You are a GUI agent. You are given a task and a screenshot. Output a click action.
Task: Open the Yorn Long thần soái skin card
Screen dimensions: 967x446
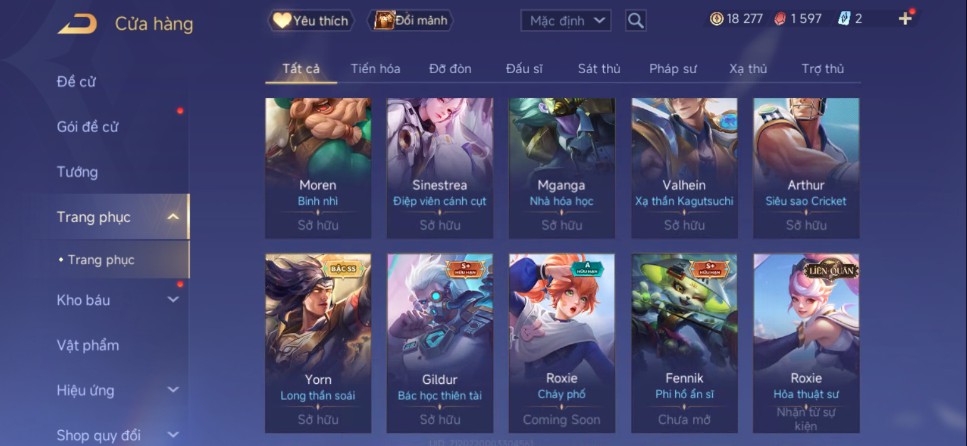point(318,343)
